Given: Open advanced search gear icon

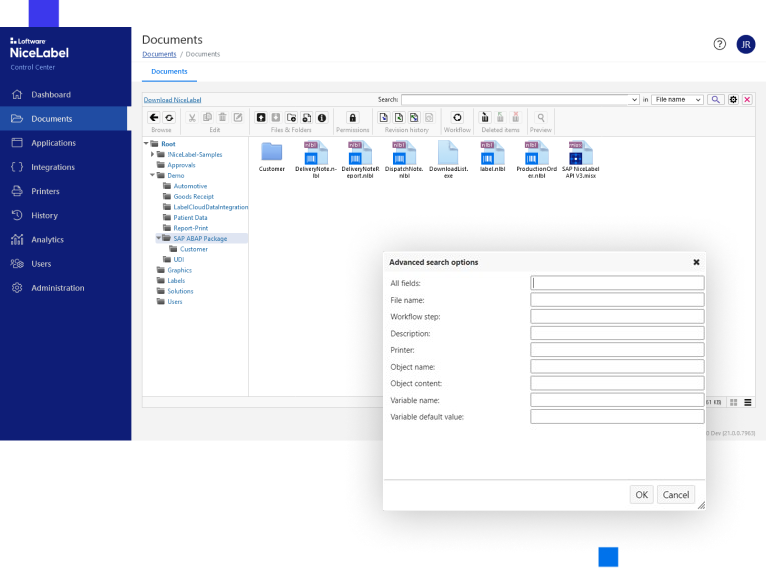Looking at the screenshot, I should [x=733, y=100].
